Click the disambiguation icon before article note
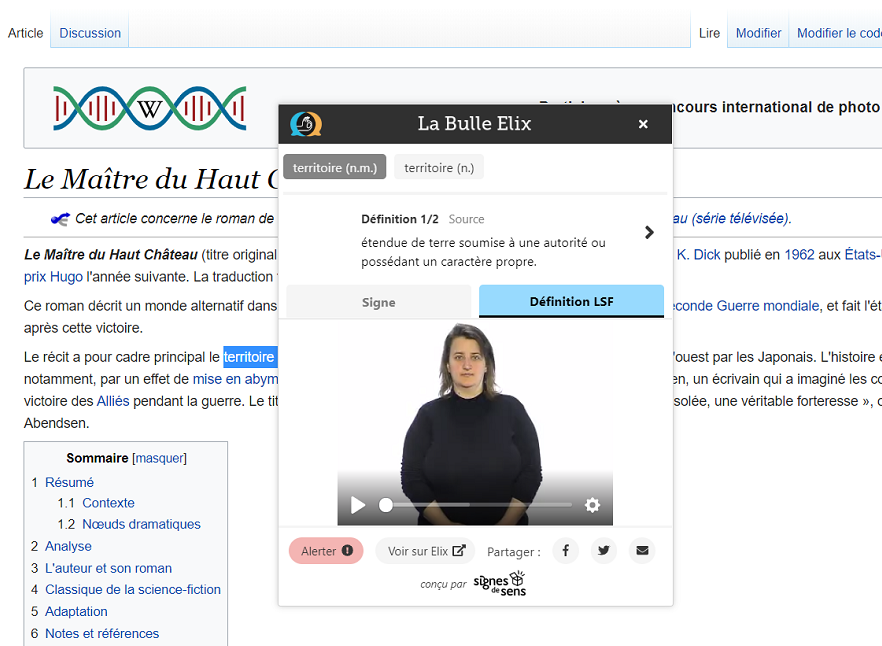The height and width of the screenshot is (646, 882). [x=60, y=219]
